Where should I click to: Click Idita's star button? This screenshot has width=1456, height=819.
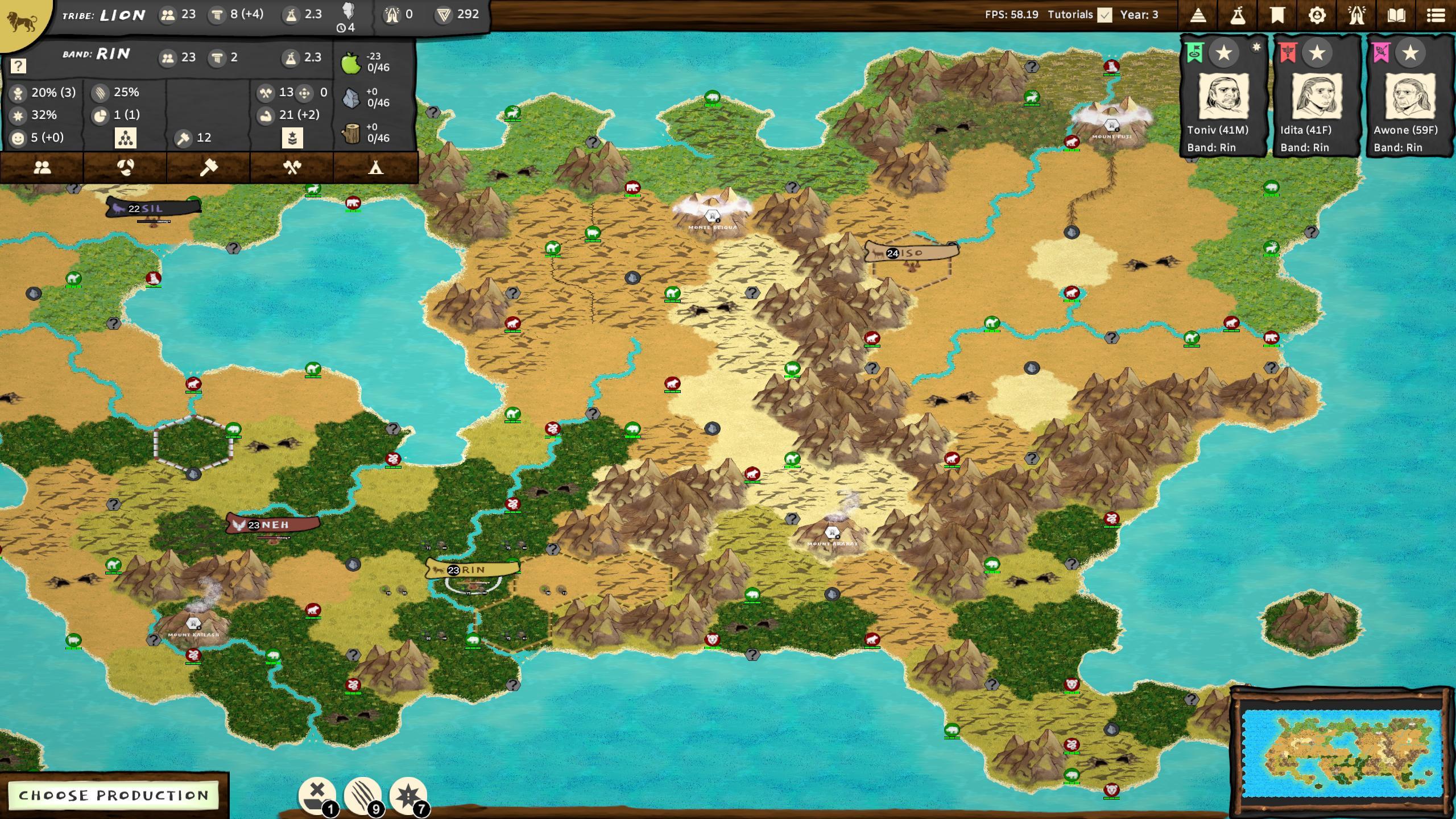point(1317,53)
